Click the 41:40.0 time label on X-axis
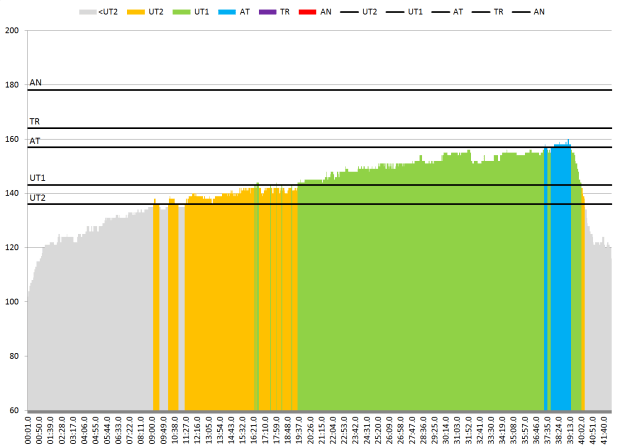Screen dimensions: 620x448 608,430
